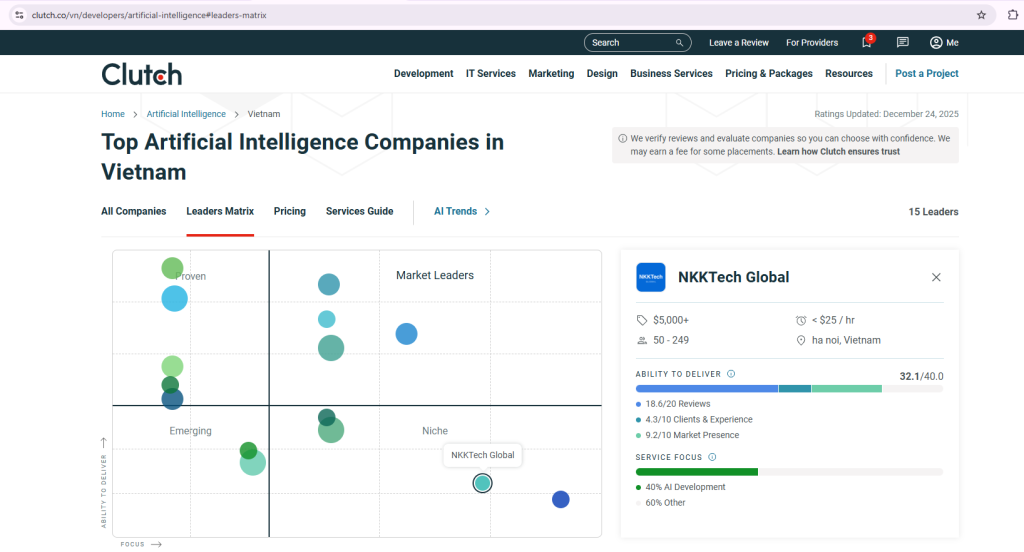Viewport: 1024px width, 552px height.
Task: Open the Development menu
Action: coord(423,74)
